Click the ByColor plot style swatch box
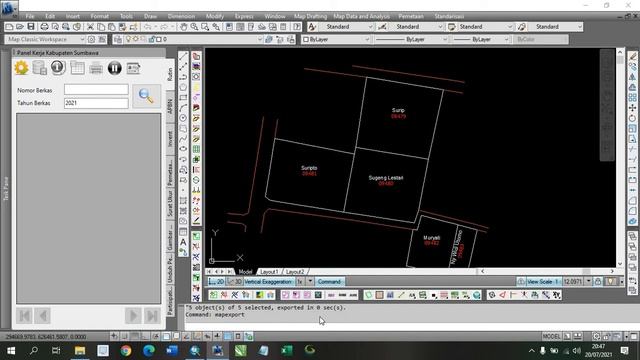This screenshot has width=640, height=360. (541, 39)
